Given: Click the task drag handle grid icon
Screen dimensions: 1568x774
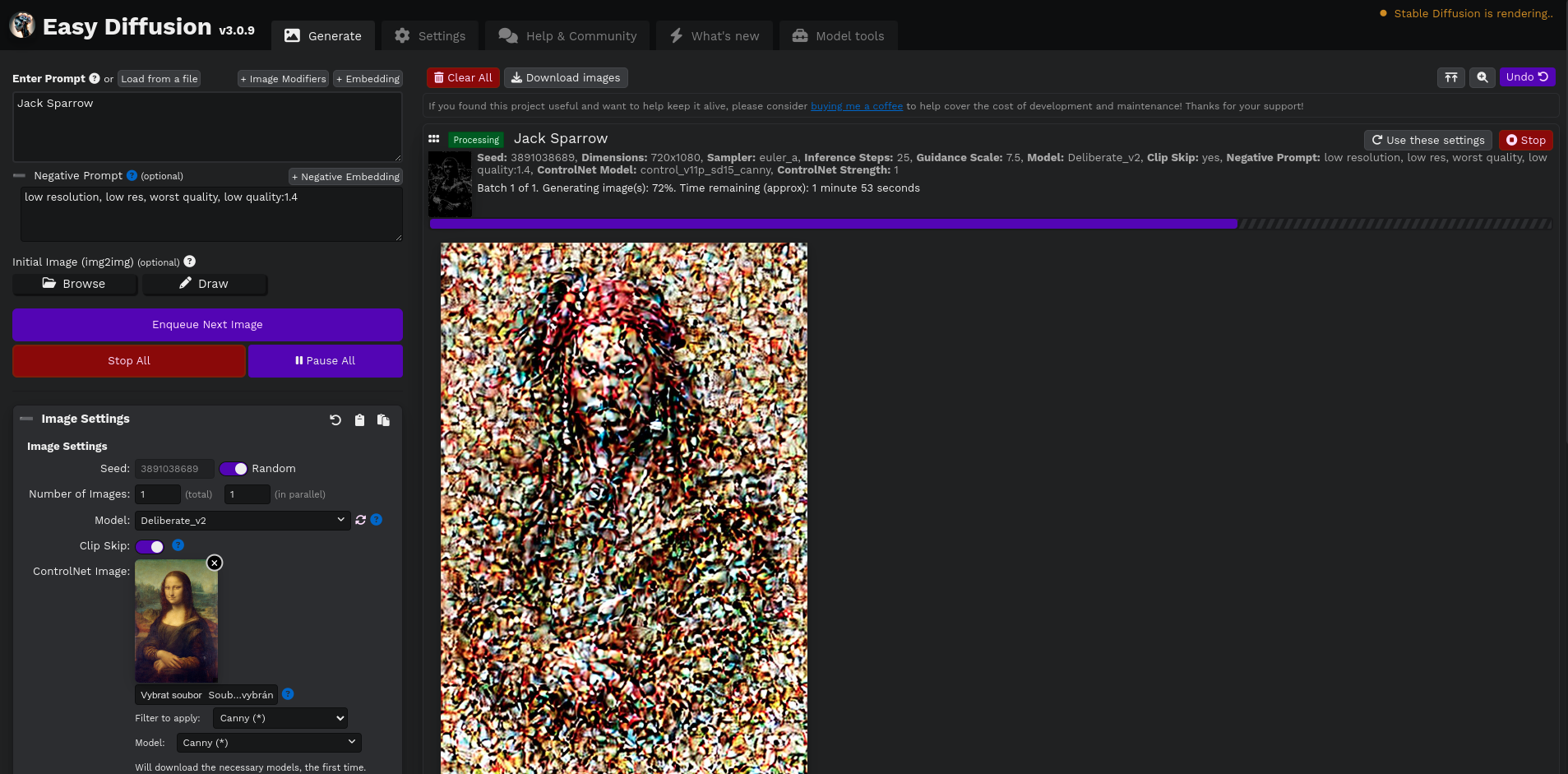Looking at the screenshot, I should [x=434, y=139].
